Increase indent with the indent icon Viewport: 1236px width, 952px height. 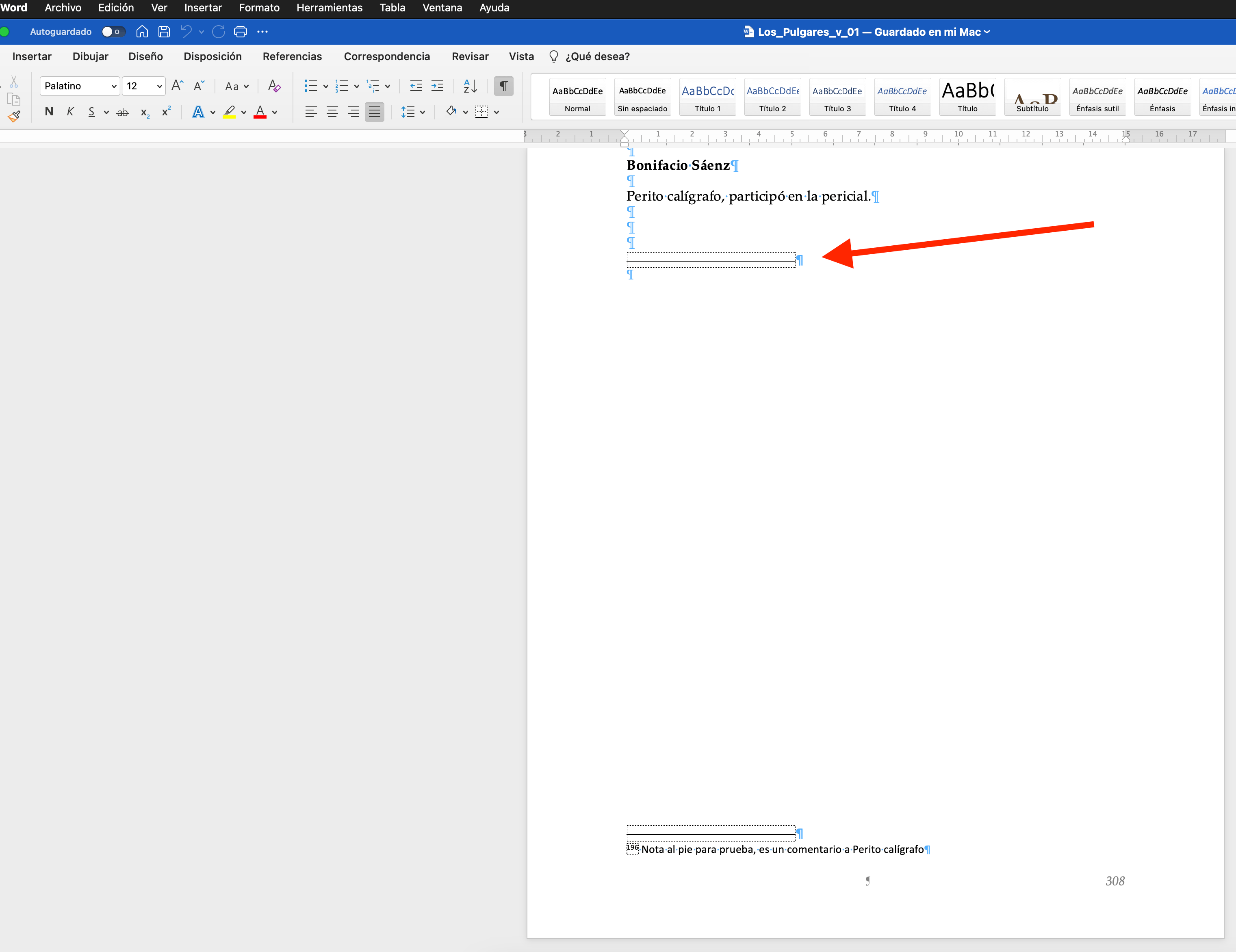pos(438,86)
